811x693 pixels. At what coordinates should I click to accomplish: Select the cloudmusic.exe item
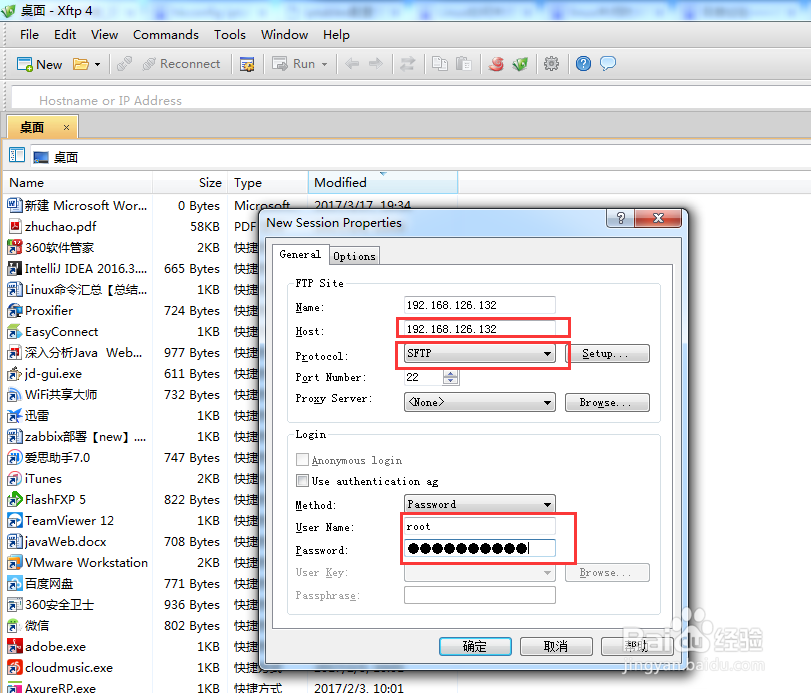pyautogui.click(x=69, y=668)
